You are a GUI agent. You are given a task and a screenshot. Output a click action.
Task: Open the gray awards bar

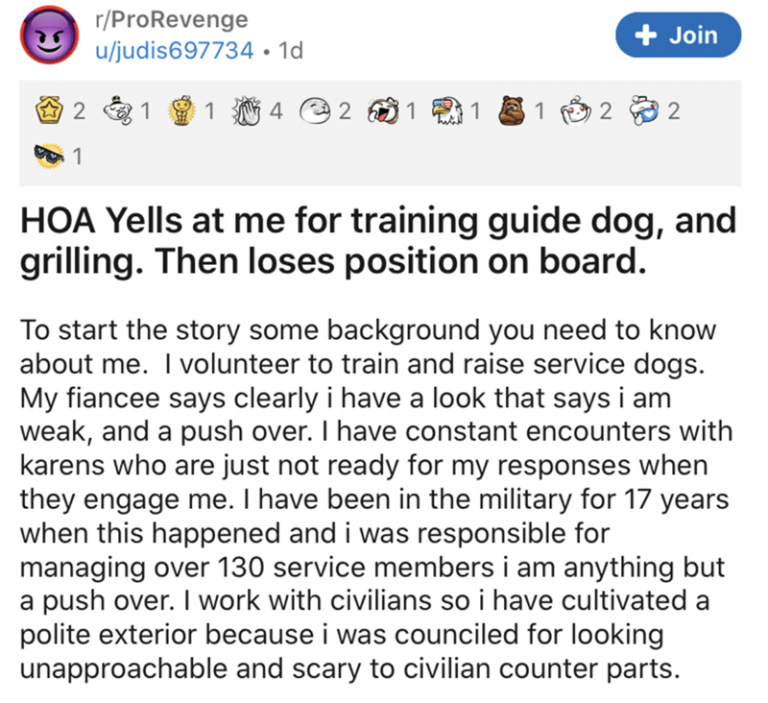380,133
